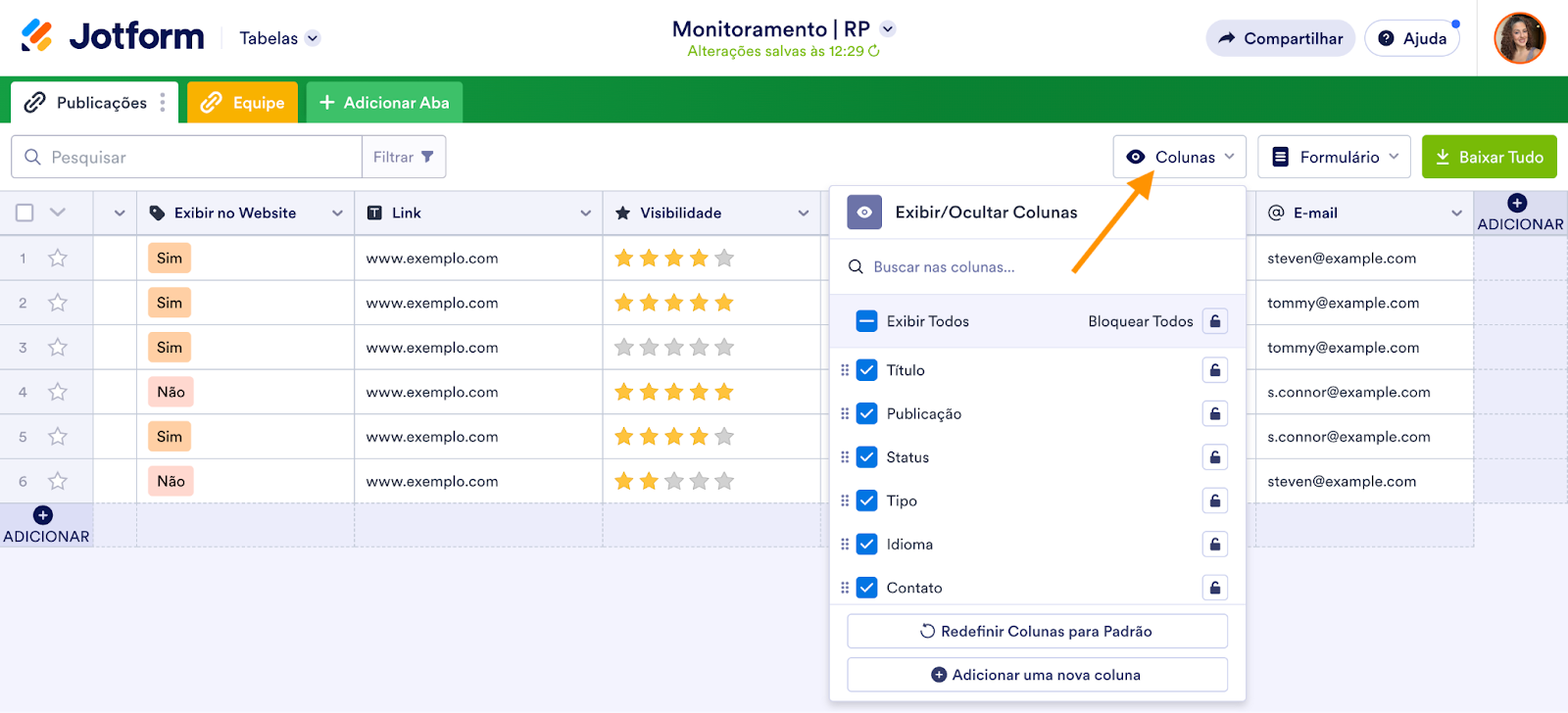1568x713 pixels.
Task: Click Redefinir Colunas para Padrão button
Action: 1037,632
